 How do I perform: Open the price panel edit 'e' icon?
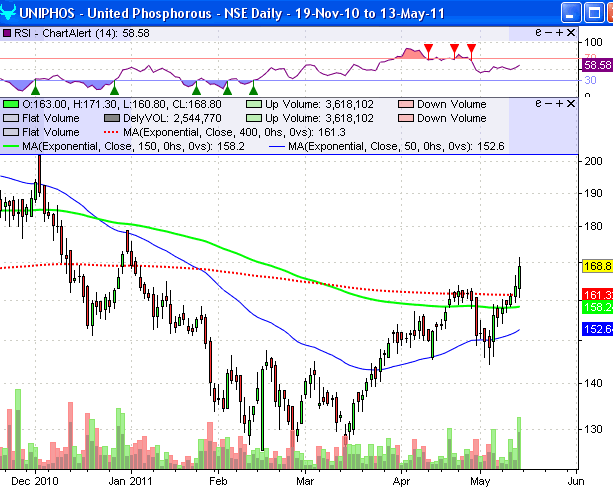538,104
